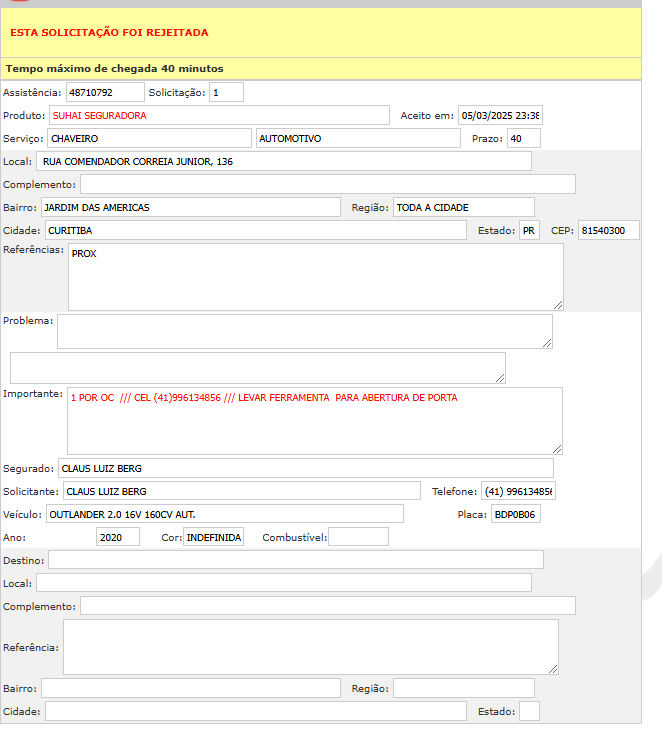Viewport: 662px width, 729px height.
Task: Click the Veículo field showing OUTLANDER 2.0
Action: click(223, 514)
